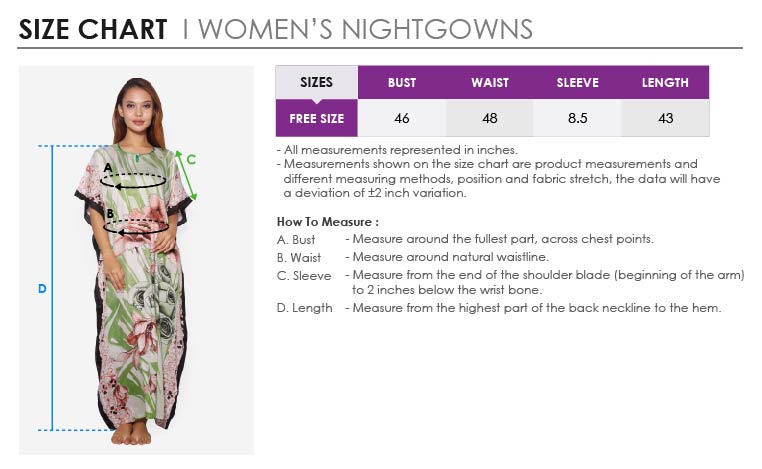Click the waist value 48 cell

click(490, 119)
